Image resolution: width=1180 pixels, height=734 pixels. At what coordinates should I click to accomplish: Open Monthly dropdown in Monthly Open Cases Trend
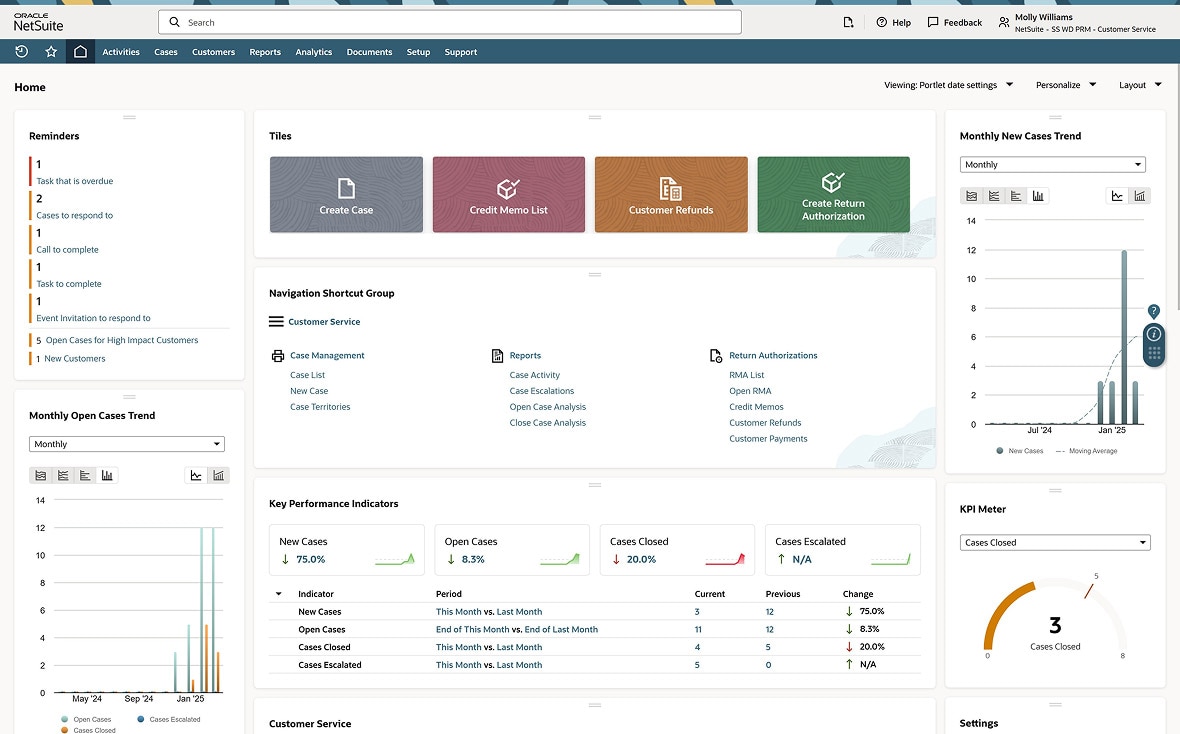[x=126, y=444]
